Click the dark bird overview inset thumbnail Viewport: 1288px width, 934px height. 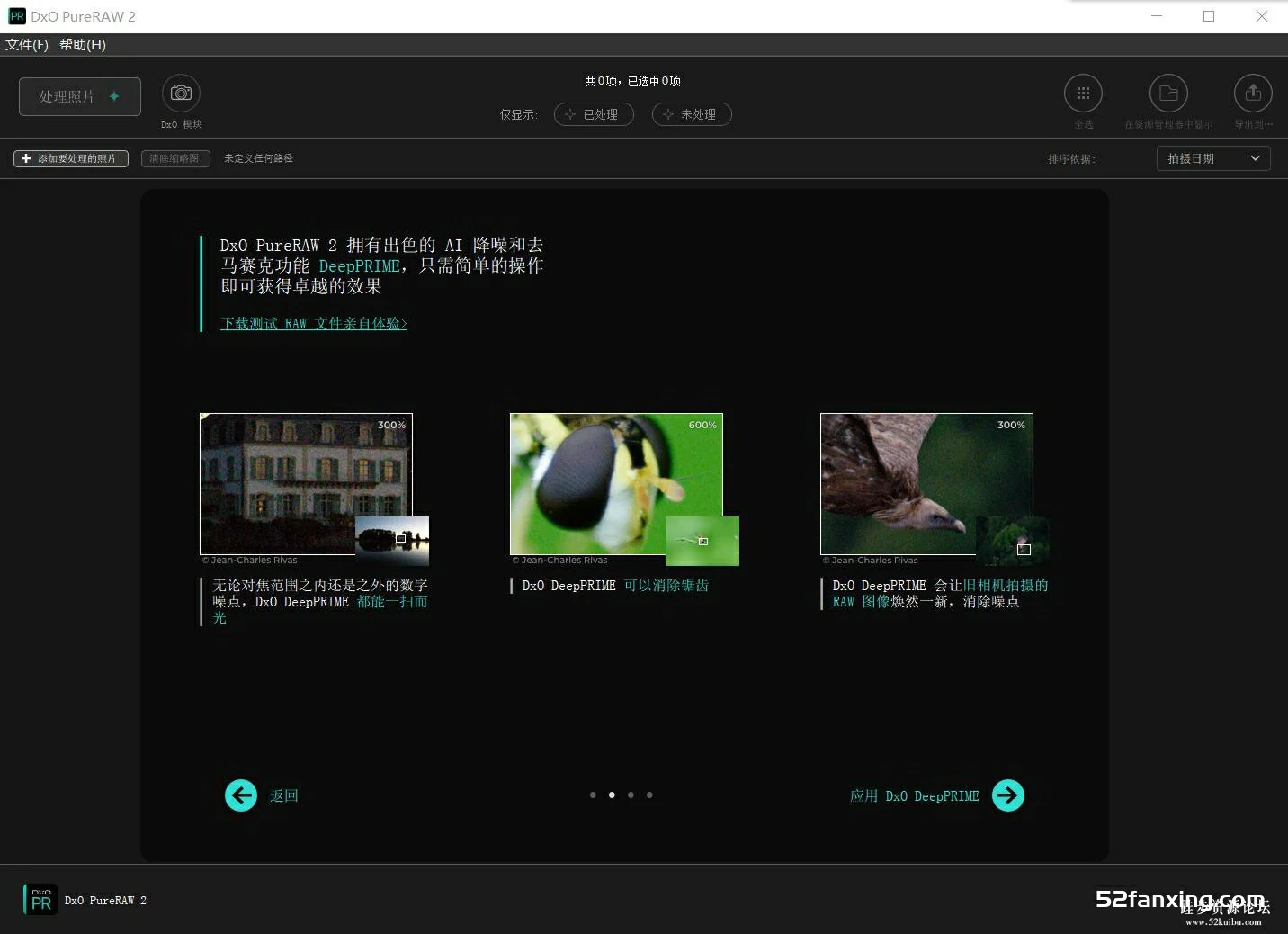(1013, 541)
